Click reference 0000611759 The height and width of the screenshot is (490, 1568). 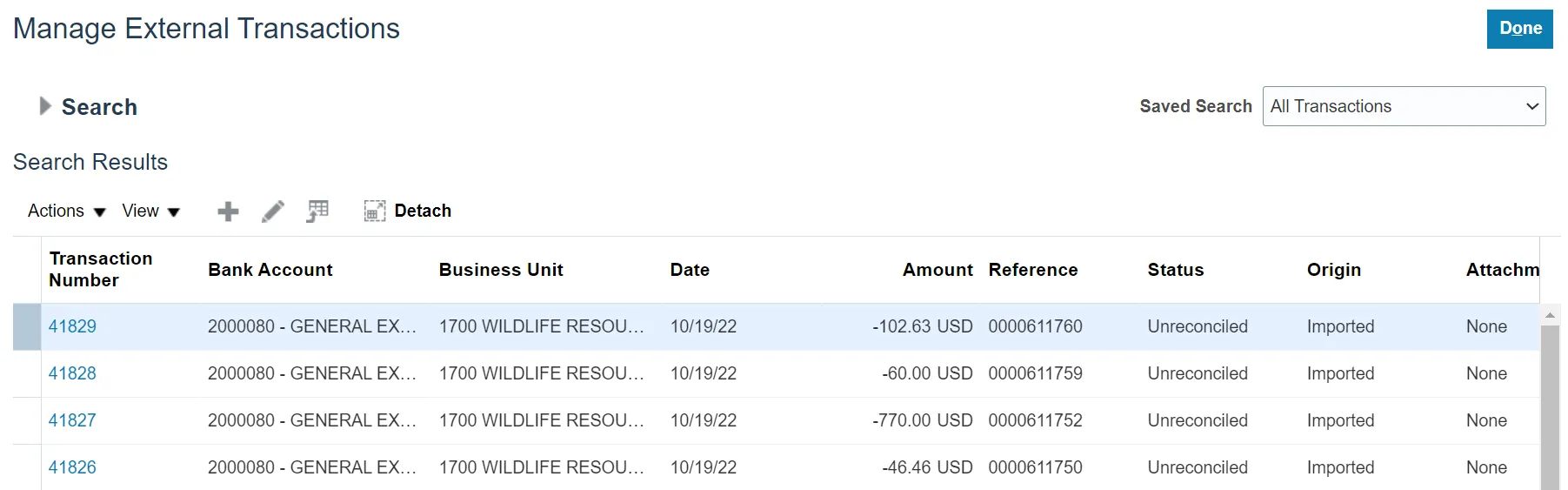[x=1036, y=373]
